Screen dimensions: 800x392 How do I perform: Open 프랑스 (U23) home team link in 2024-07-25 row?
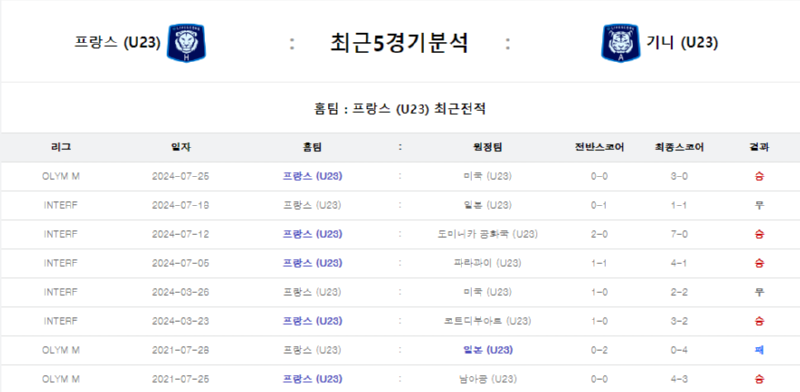(312, 177)
